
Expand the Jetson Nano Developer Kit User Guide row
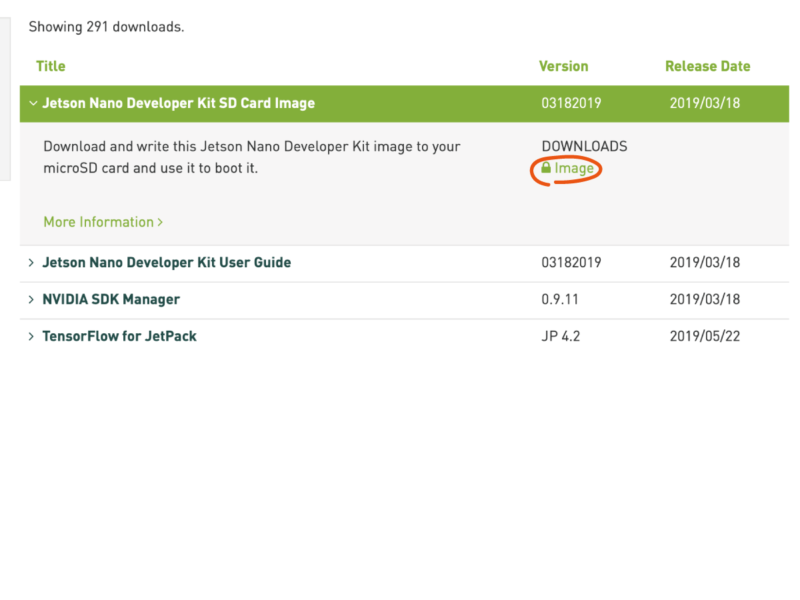click(31, 263)
